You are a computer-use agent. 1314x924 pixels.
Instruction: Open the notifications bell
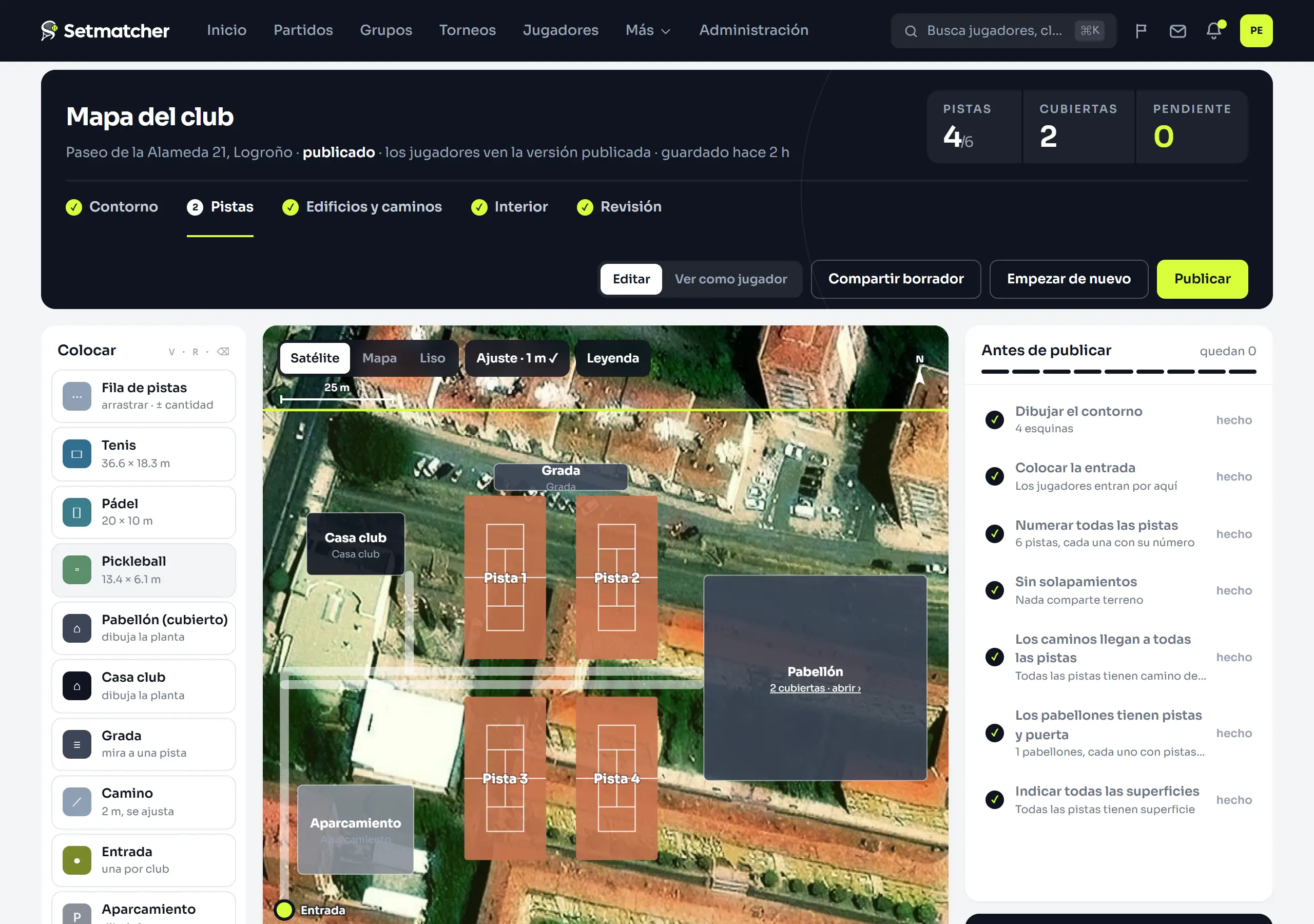click(x=1214, y=31)
